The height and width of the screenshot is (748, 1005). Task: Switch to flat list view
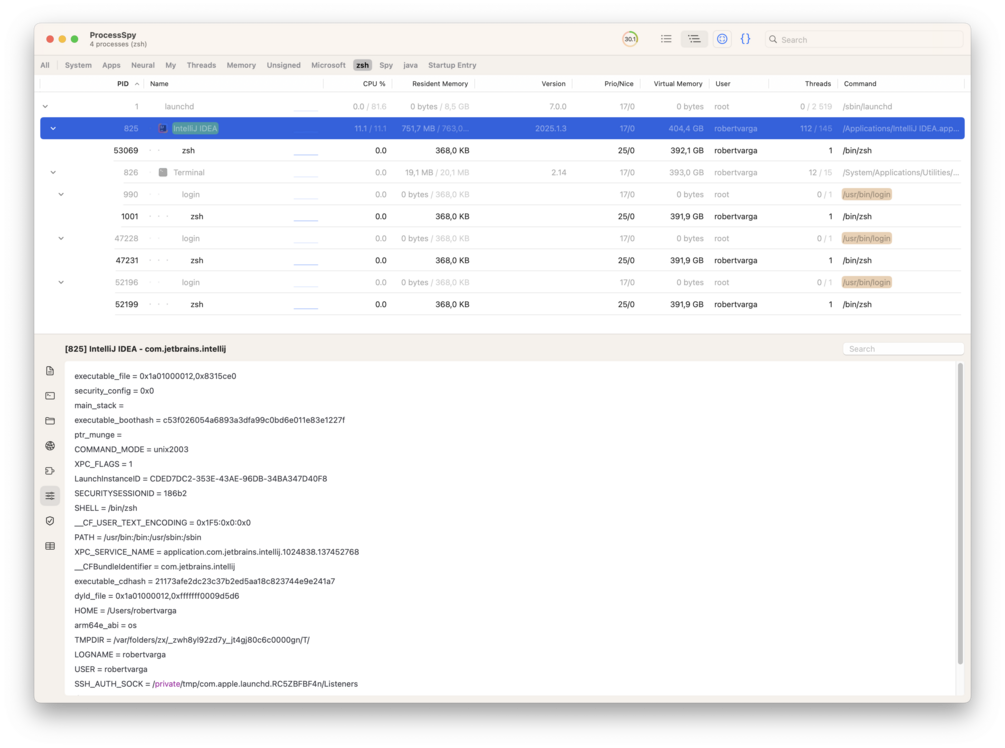point(666,39)
